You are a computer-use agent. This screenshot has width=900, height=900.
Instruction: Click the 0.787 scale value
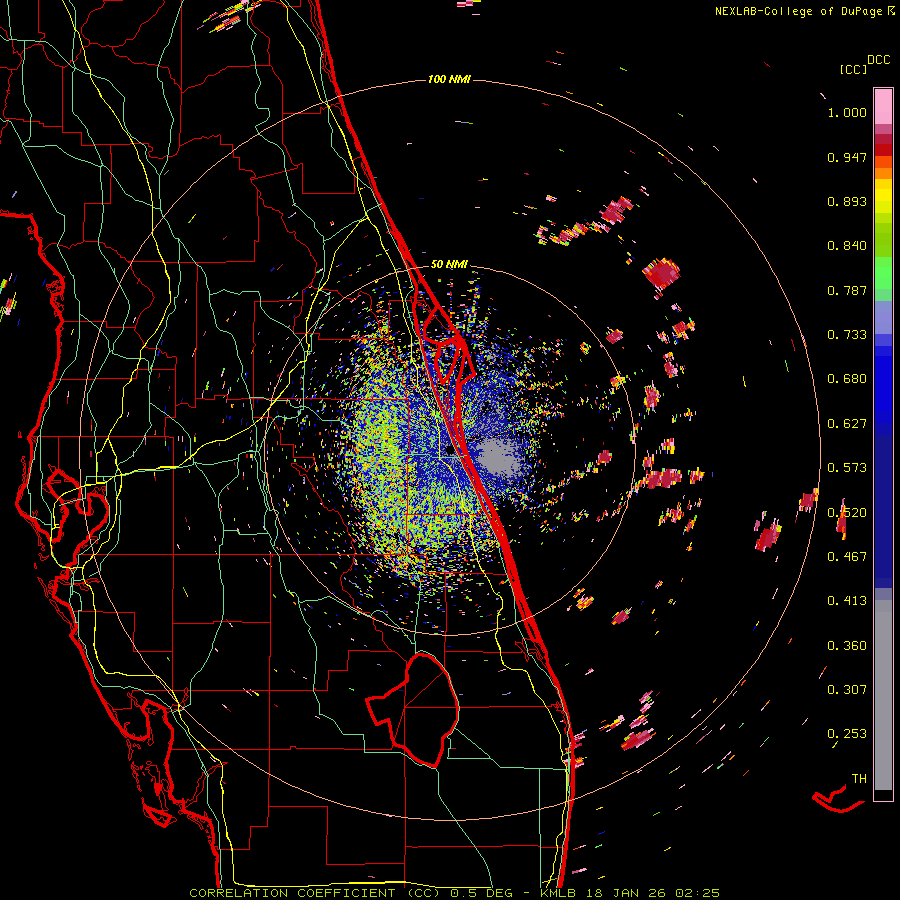[x=847, y=290]
